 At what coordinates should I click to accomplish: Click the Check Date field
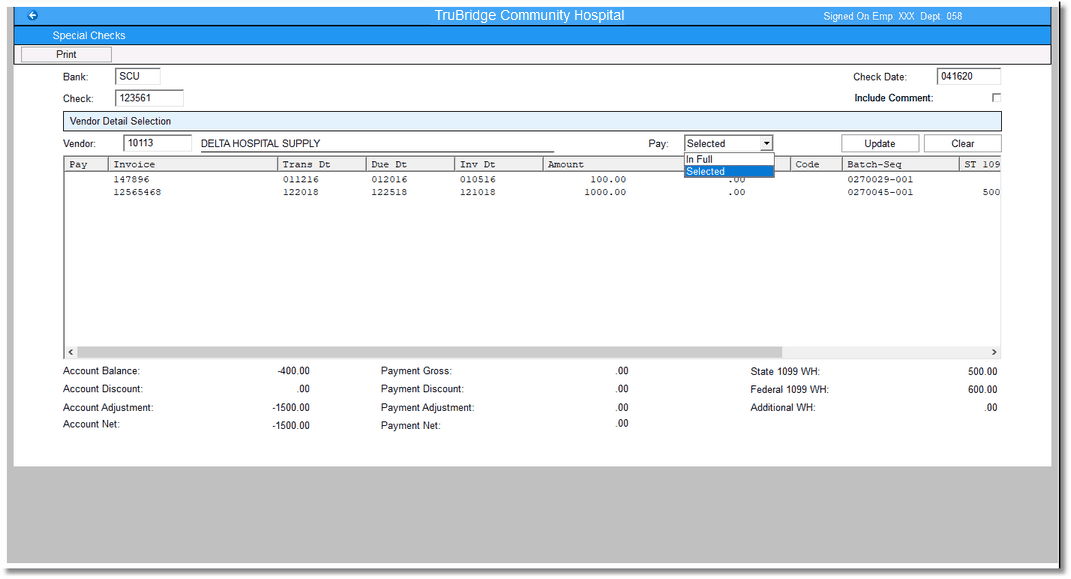(x=969, y=76)
